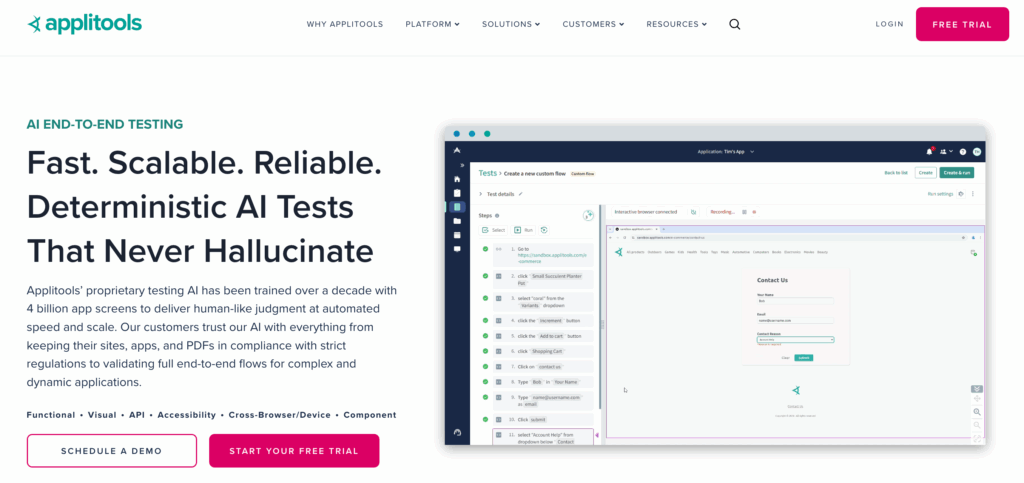
Task: Select step 10 Click submit
Action: point(543,419)
